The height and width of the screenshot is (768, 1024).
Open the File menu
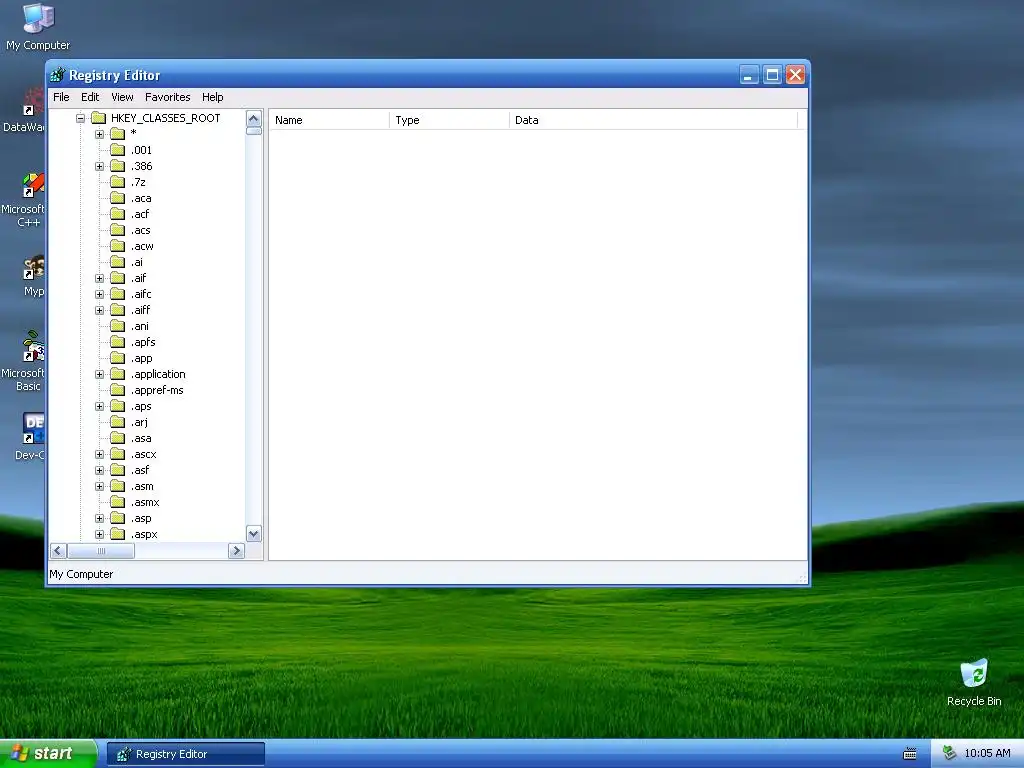tap(61, 97)
